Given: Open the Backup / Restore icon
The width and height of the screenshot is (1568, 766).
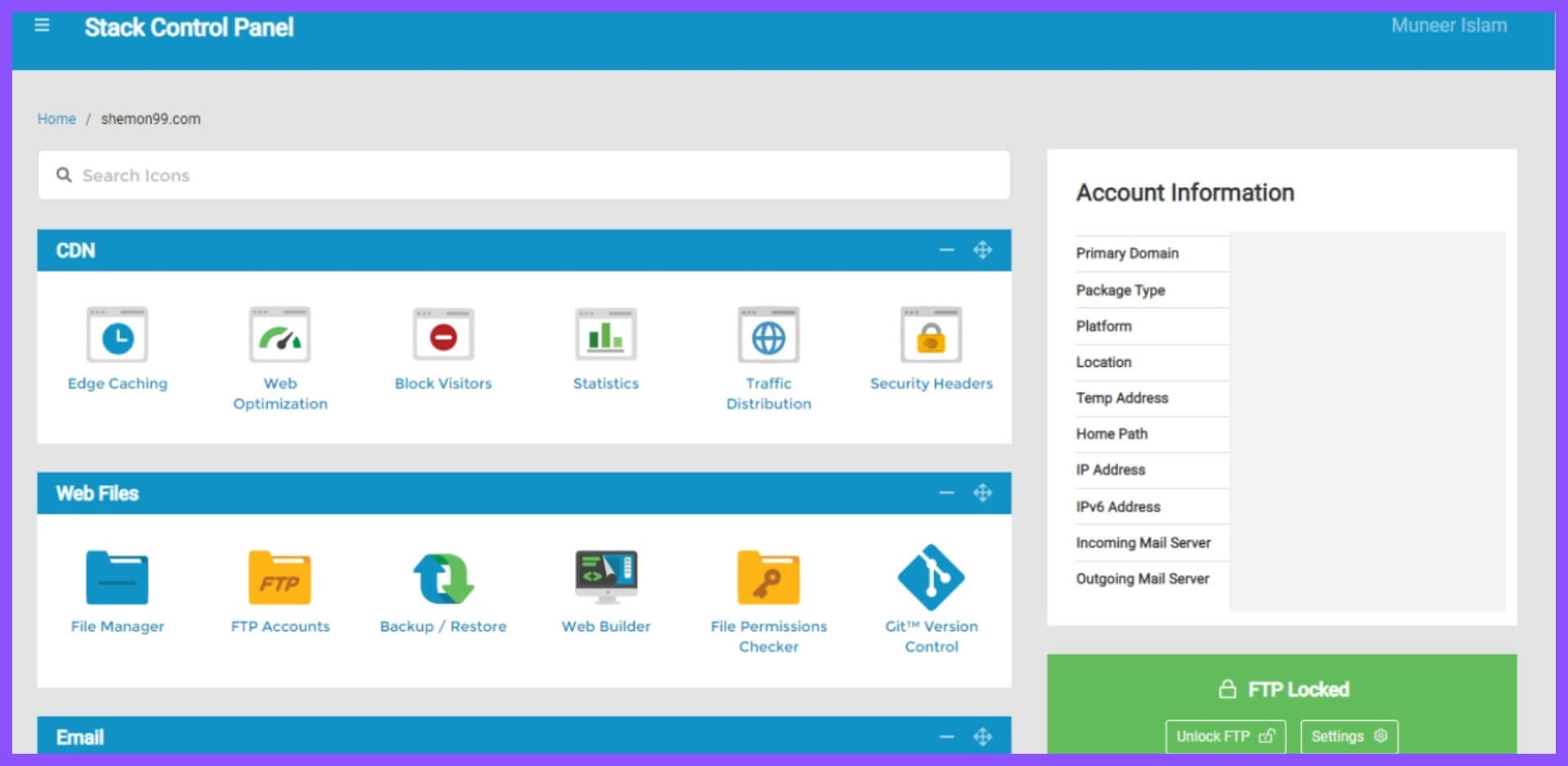Looking at the screenshot, I should 443,578.
